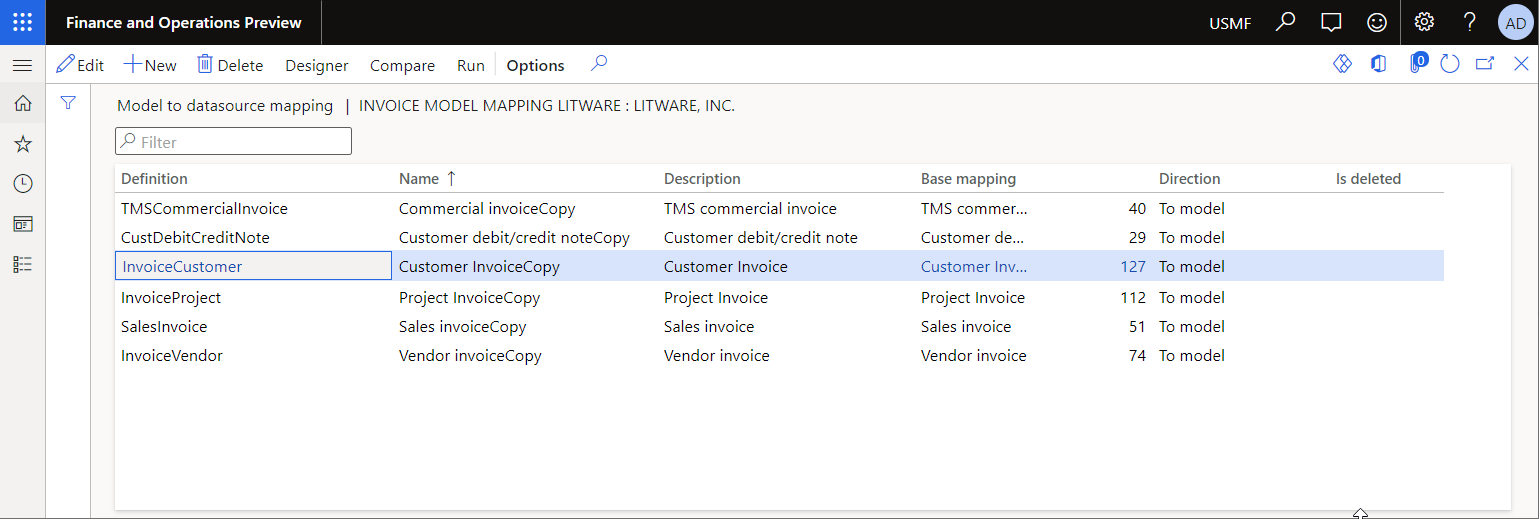Sort by Is deleted column header
Image resolution: width=1539 pixels, height=519 pixels.
click(1368, 179)
